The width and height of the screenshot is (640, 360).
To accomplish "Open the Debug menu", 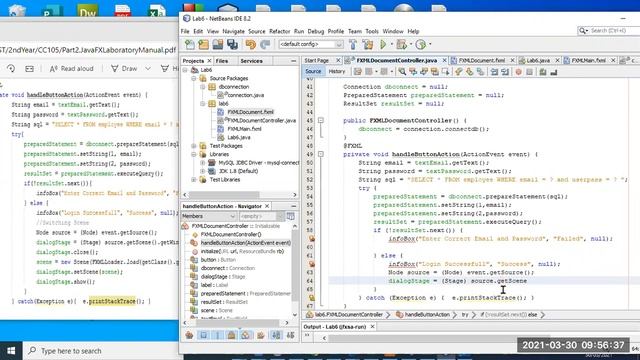I will click(x=316, y=31).
